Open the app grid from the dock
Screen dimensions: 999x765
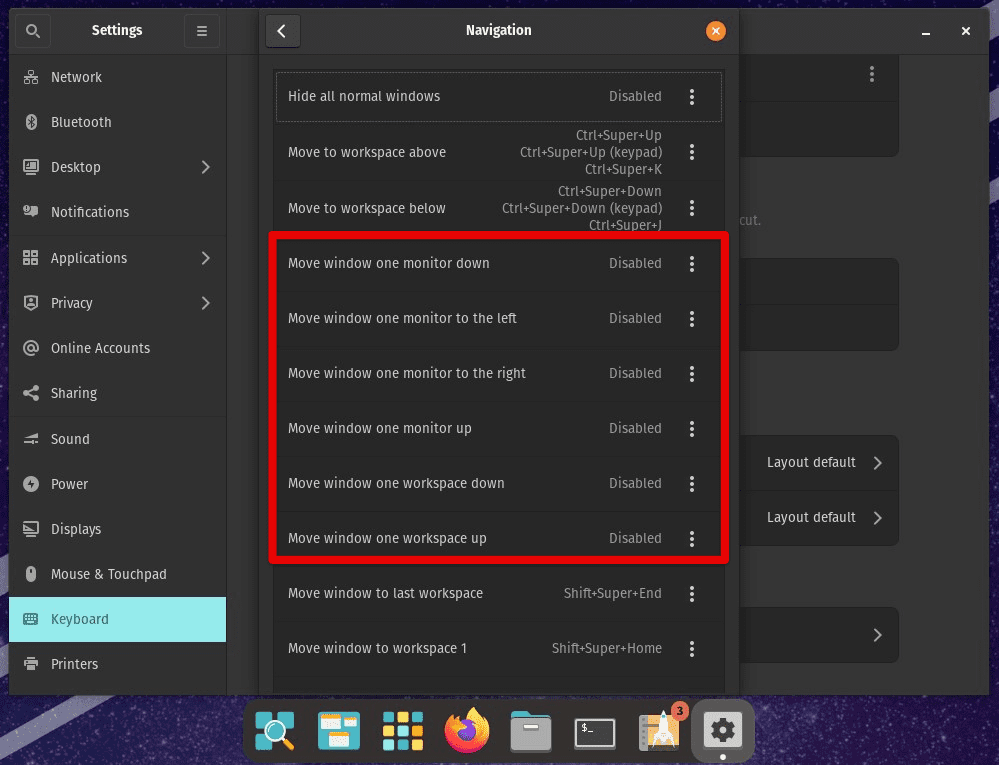click(402, 731)
